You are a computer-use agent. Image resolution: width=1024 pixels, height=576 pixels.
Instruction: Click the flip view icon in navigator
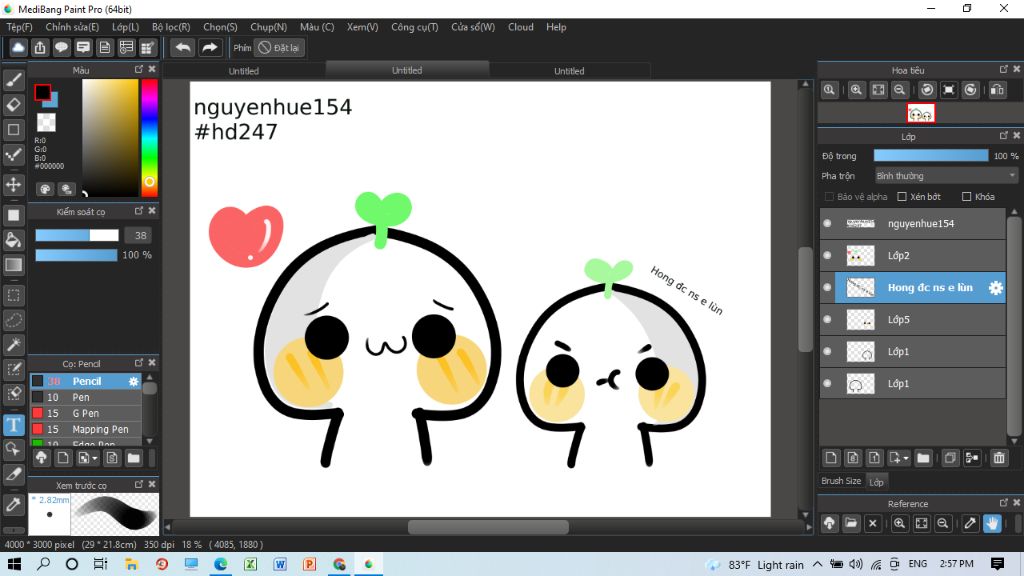point(997,90)
